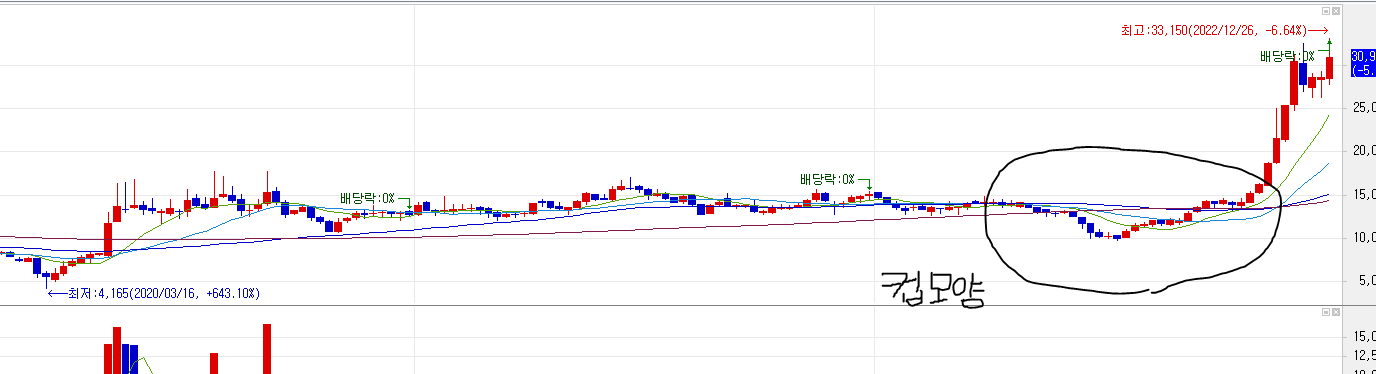The width and height of the screenshot is (1376, 374).
Task: Select the blue current price tag 30,9
Action: point(1363,63)
